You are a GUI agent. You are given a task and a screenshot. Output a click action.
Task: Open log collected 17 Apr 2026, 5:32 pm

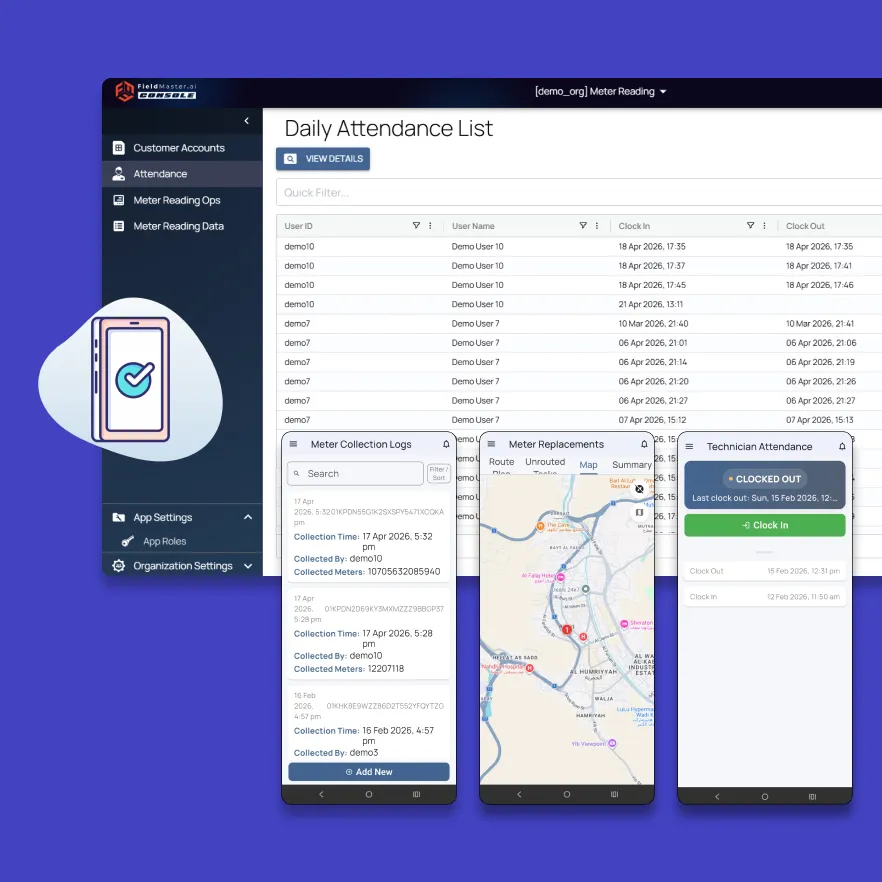[x=369, y=536]
